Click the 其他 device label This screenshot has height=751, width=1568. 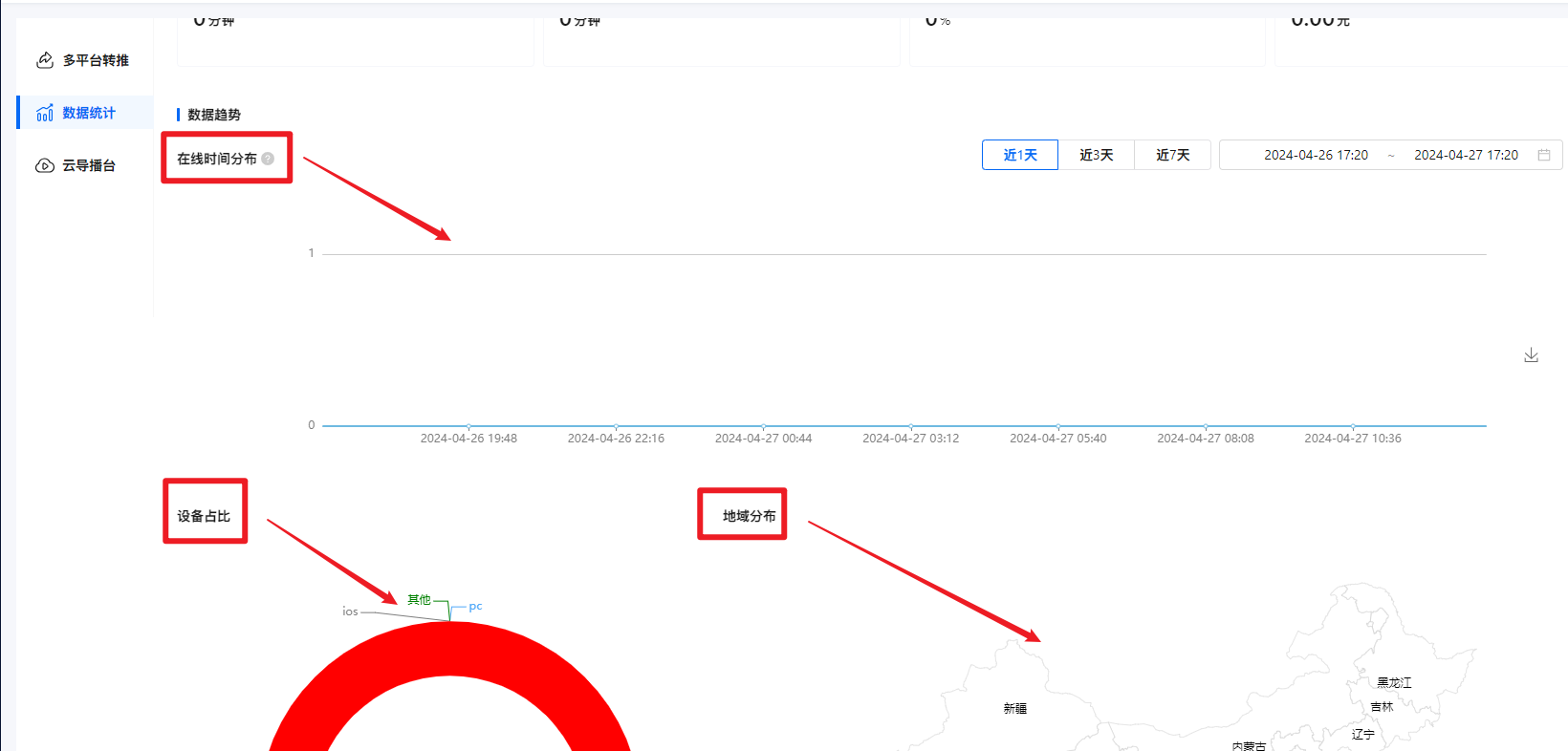pyautogui.click(x=419, y=600)
